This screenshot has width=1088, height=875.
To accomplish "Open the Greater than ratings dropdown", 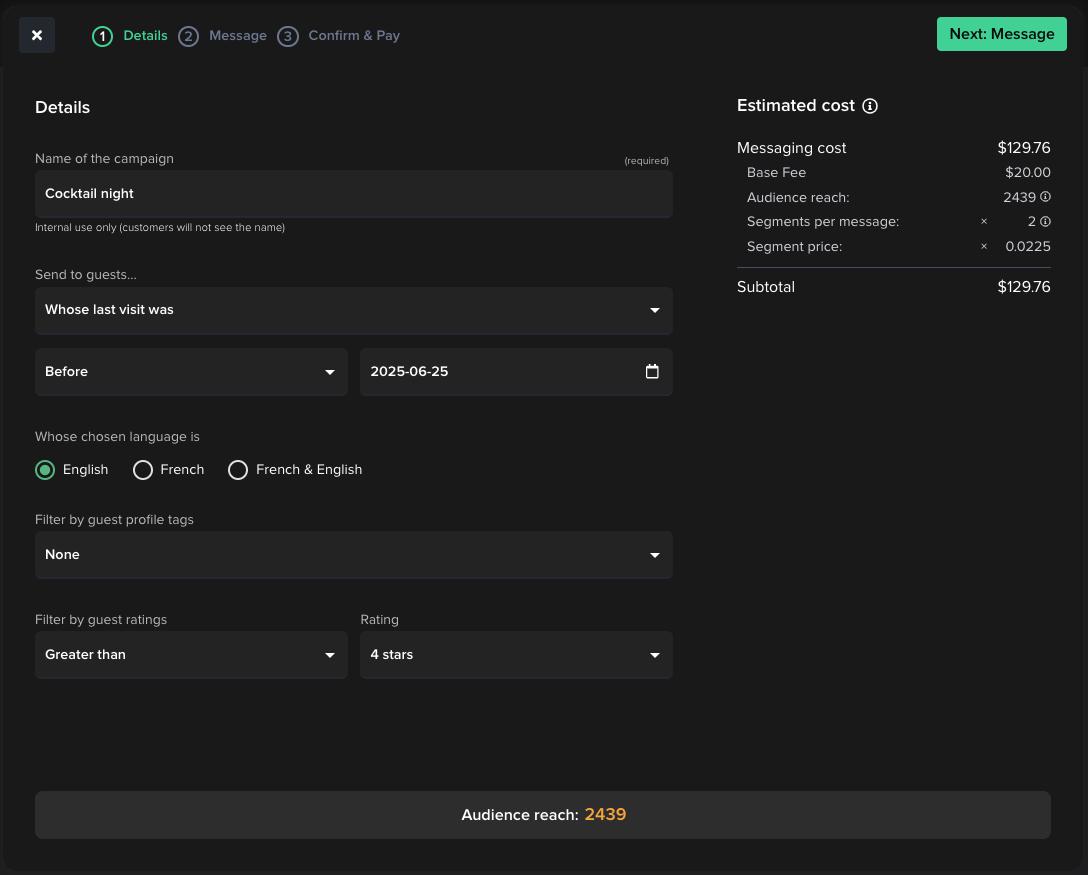I will point(191,655).
